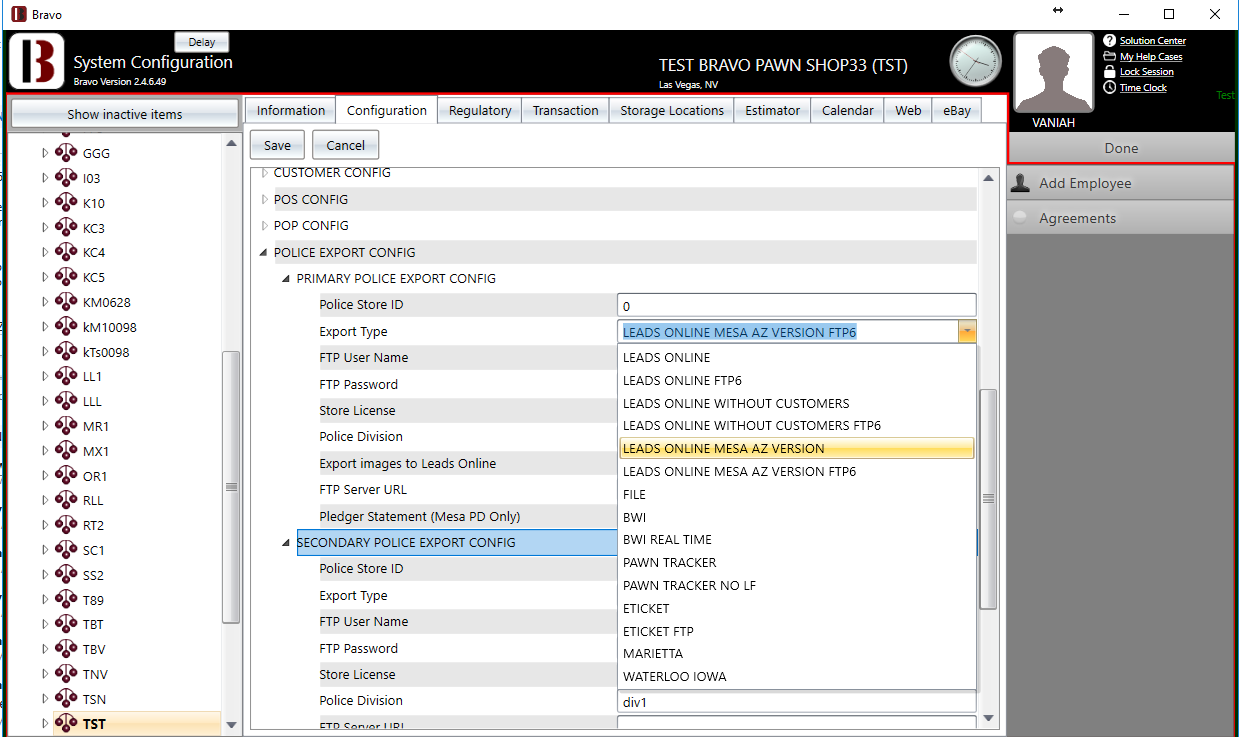Screen dimensions: 1239x737
Task: Switch to the Regulatory tab
Action: (480, 111)
